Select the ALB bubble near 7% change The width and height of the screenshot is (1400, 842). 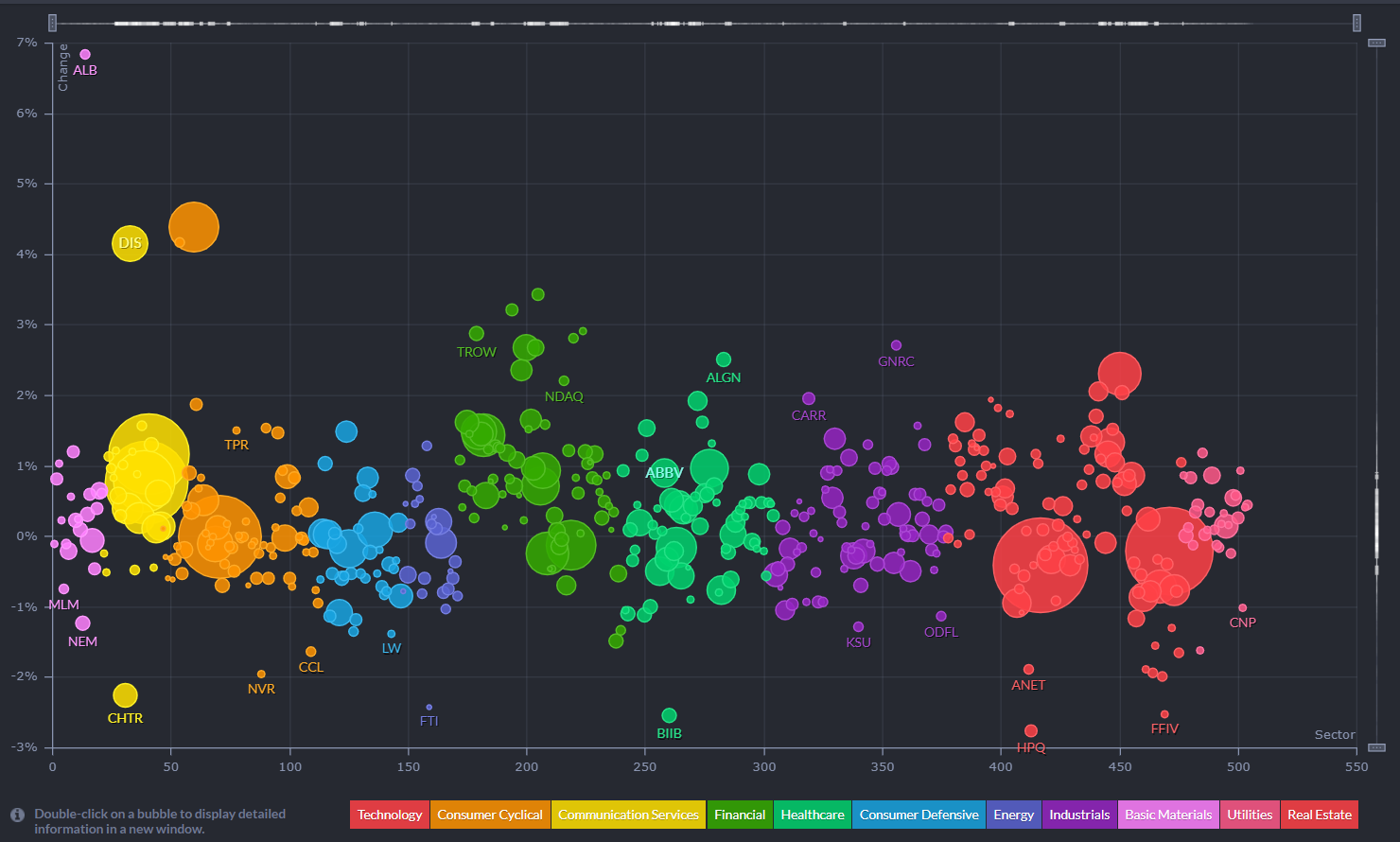(85, 55)
